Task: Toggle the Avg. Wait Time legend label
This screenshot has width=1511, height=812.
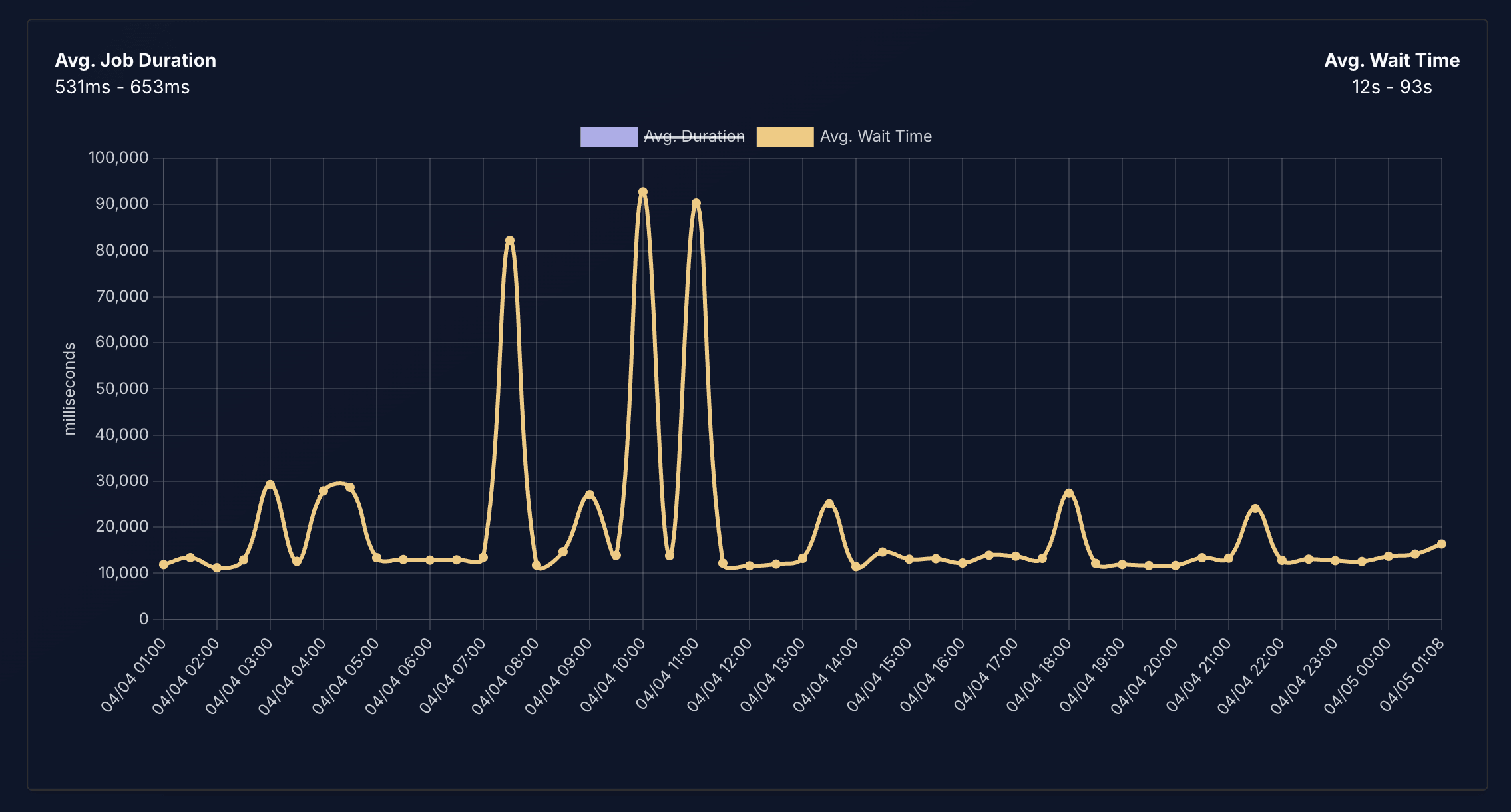Action: 875,136
